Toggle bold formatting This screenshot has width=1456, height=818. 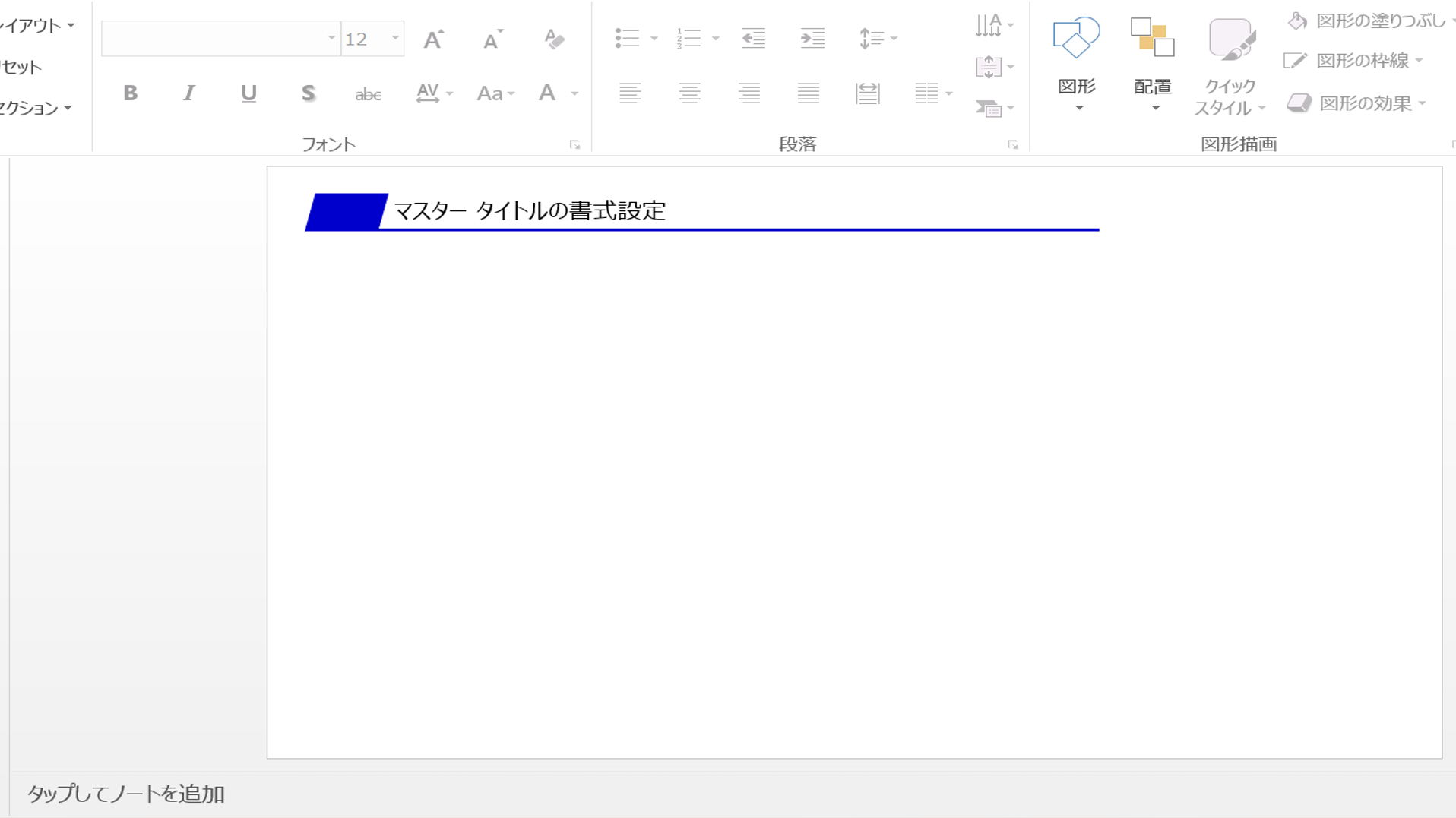click(129, 93)
